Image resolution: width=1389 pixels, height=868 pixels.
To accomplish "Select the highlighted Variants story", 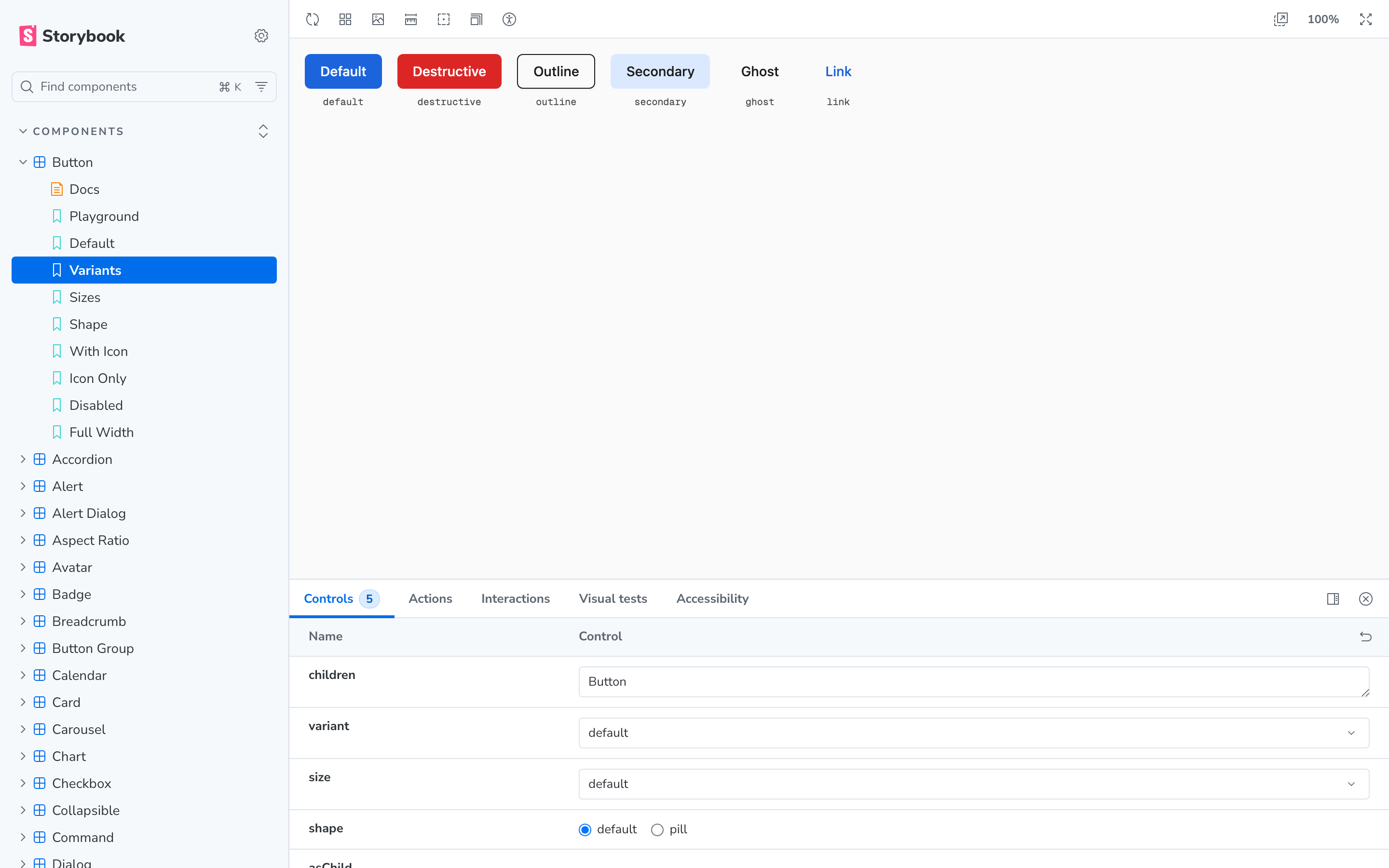I will [x=144, y=270].
